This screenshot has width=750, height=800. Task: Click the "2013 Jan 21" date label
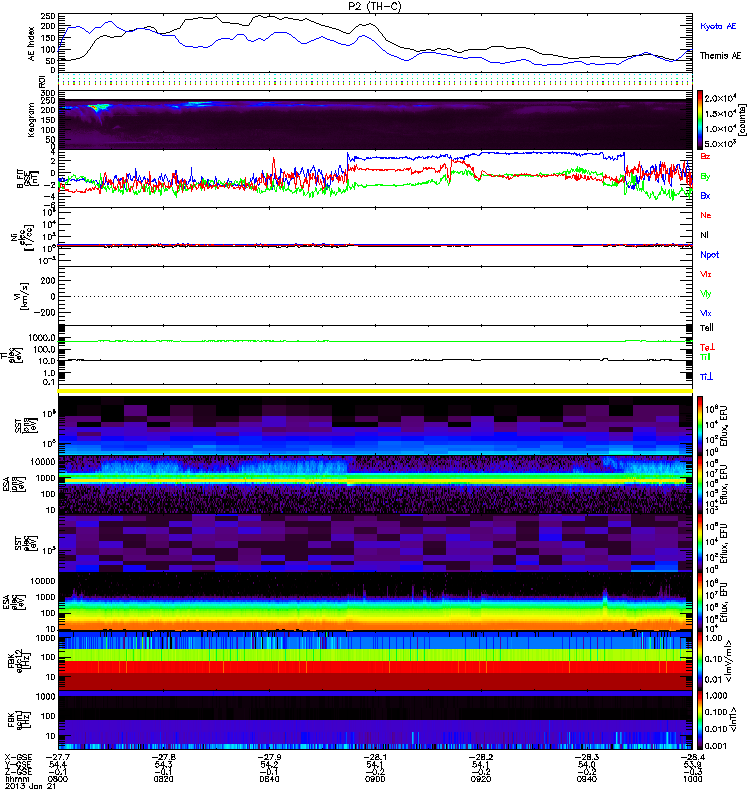(x=30, y=786)
